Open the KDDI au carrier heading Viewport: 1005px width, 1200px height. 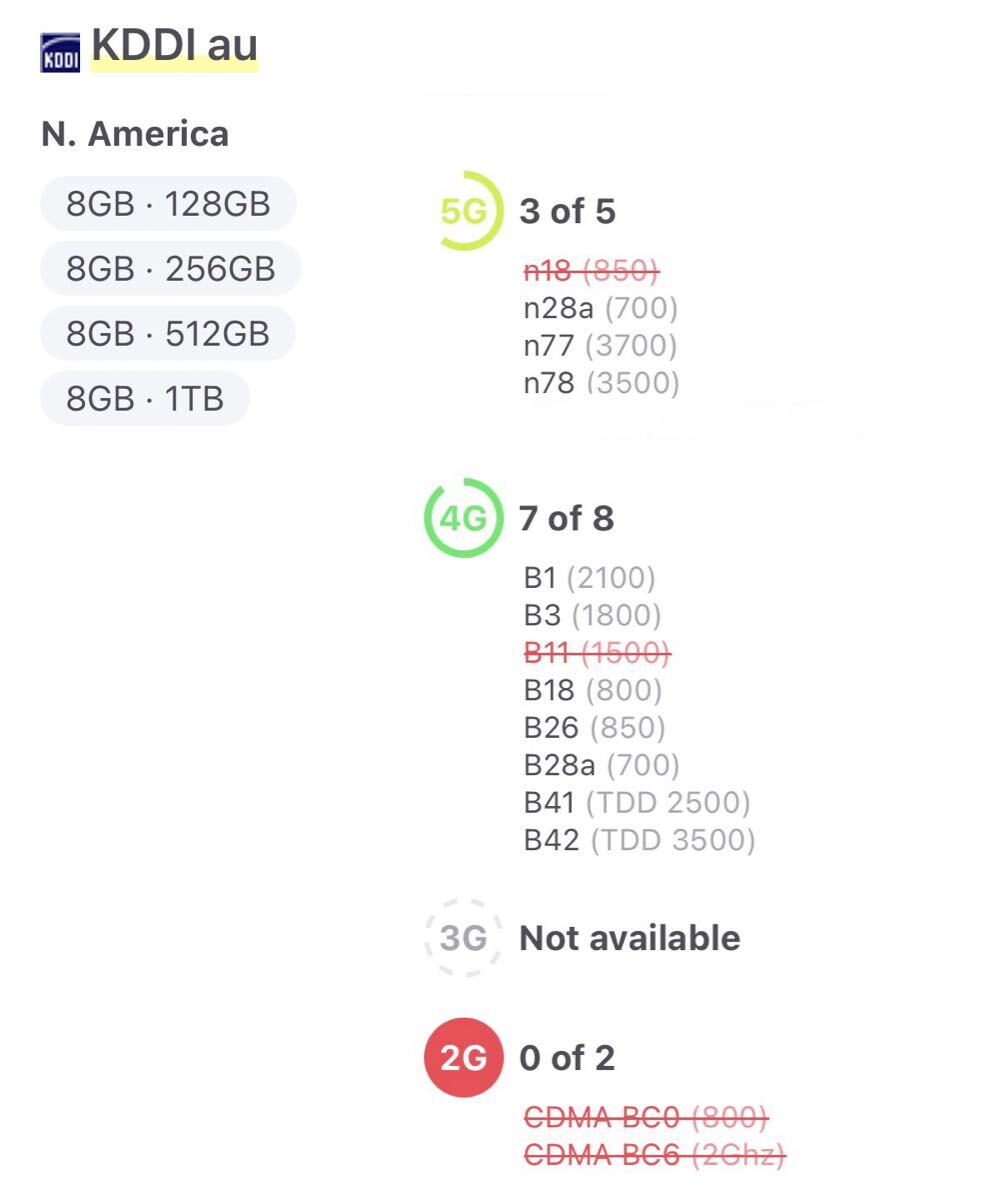[x=174, y=46]
